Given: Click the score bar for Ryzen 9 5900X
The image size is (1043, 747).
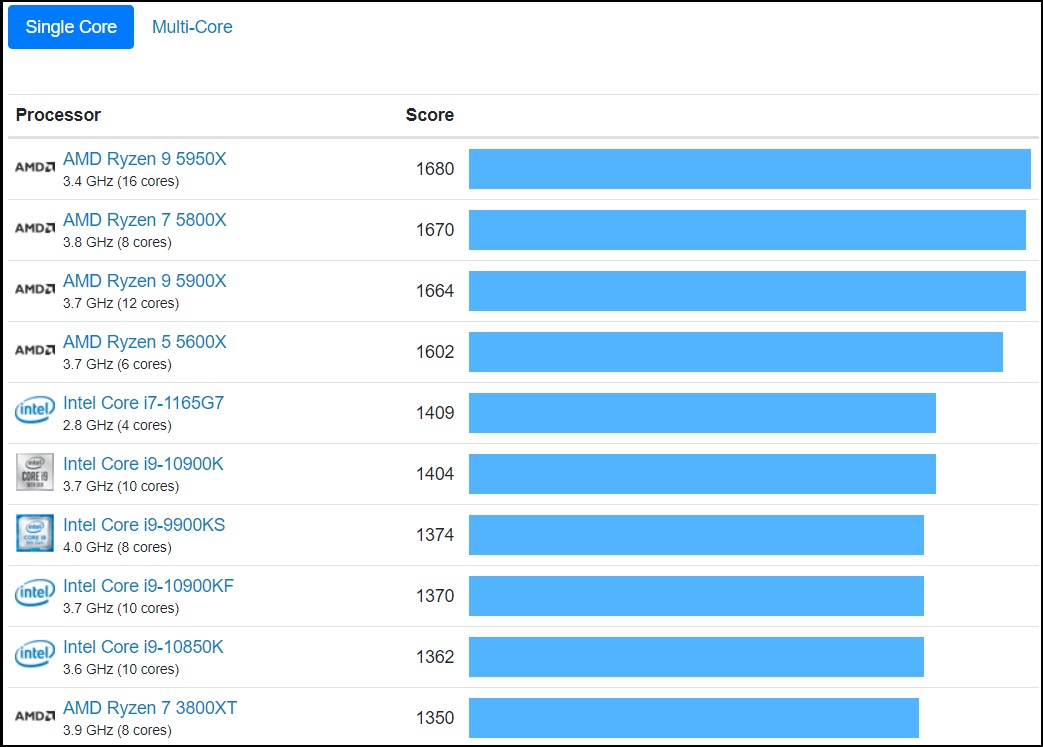Looking at the screenshot, I should pos(747,291).
